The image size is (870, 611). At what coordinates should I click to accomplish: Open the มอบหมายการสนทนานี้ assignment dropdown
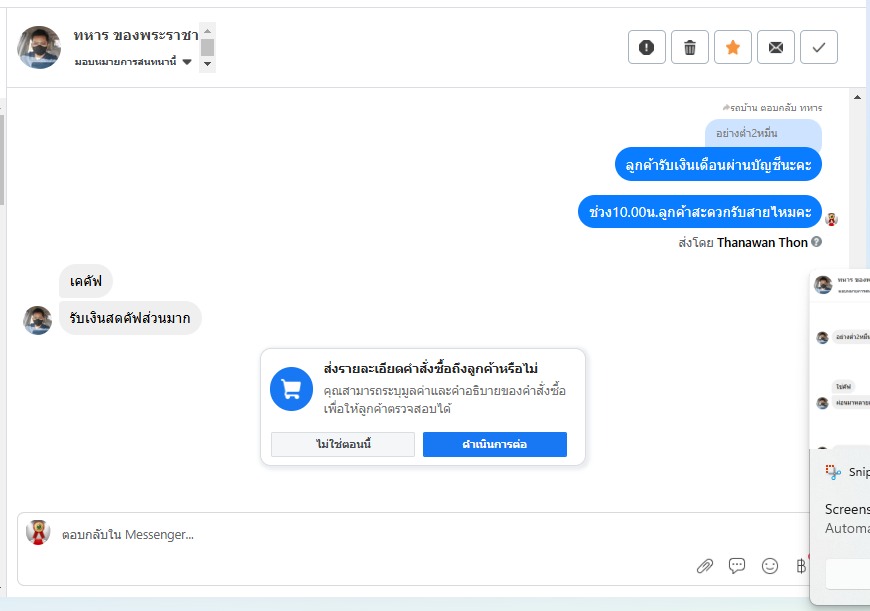[x=133, y=62]
